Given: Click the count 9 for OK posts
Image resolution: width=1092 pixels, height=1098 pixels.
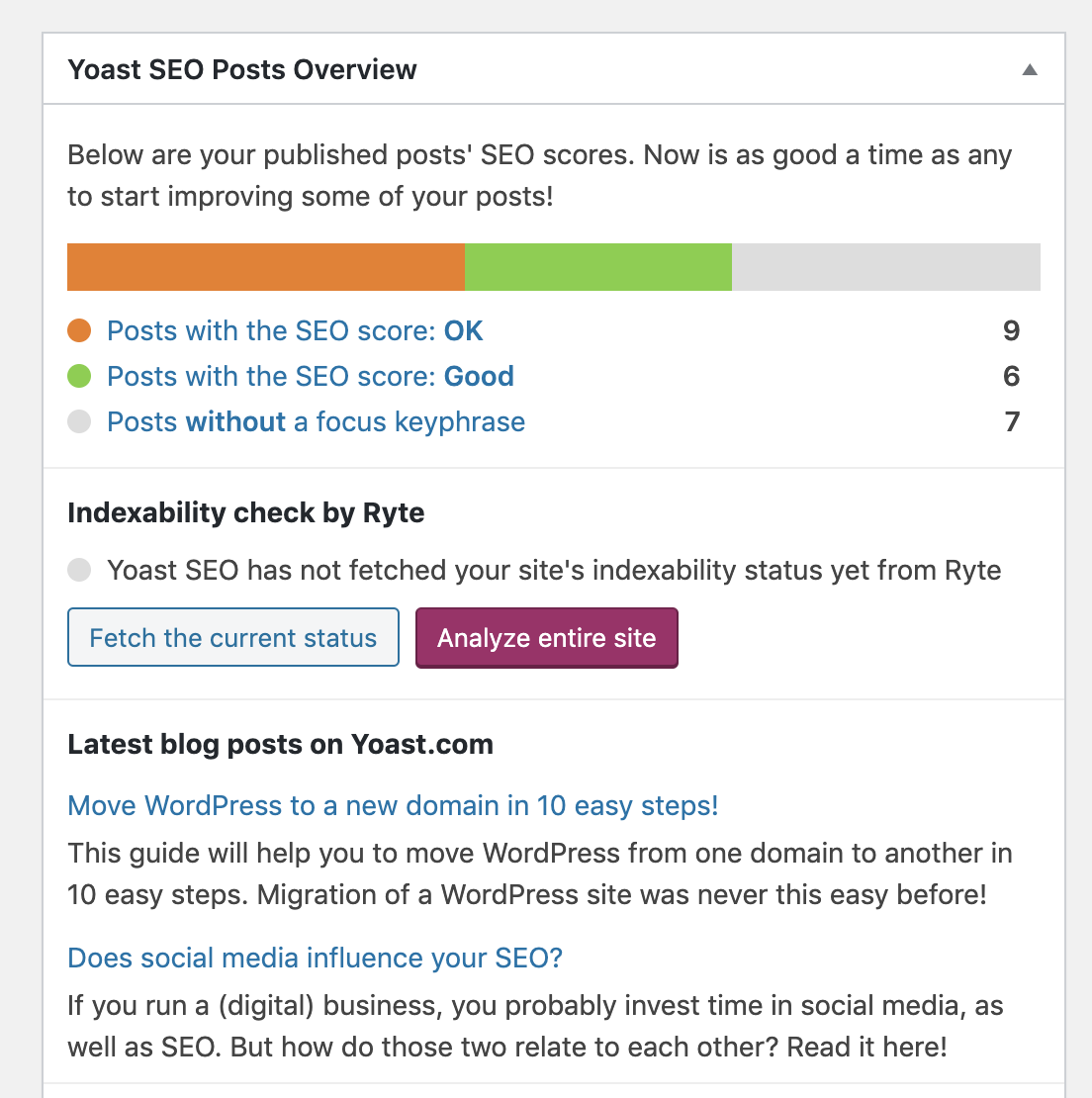Looking at the screenshot, I should click(1012, 330).
